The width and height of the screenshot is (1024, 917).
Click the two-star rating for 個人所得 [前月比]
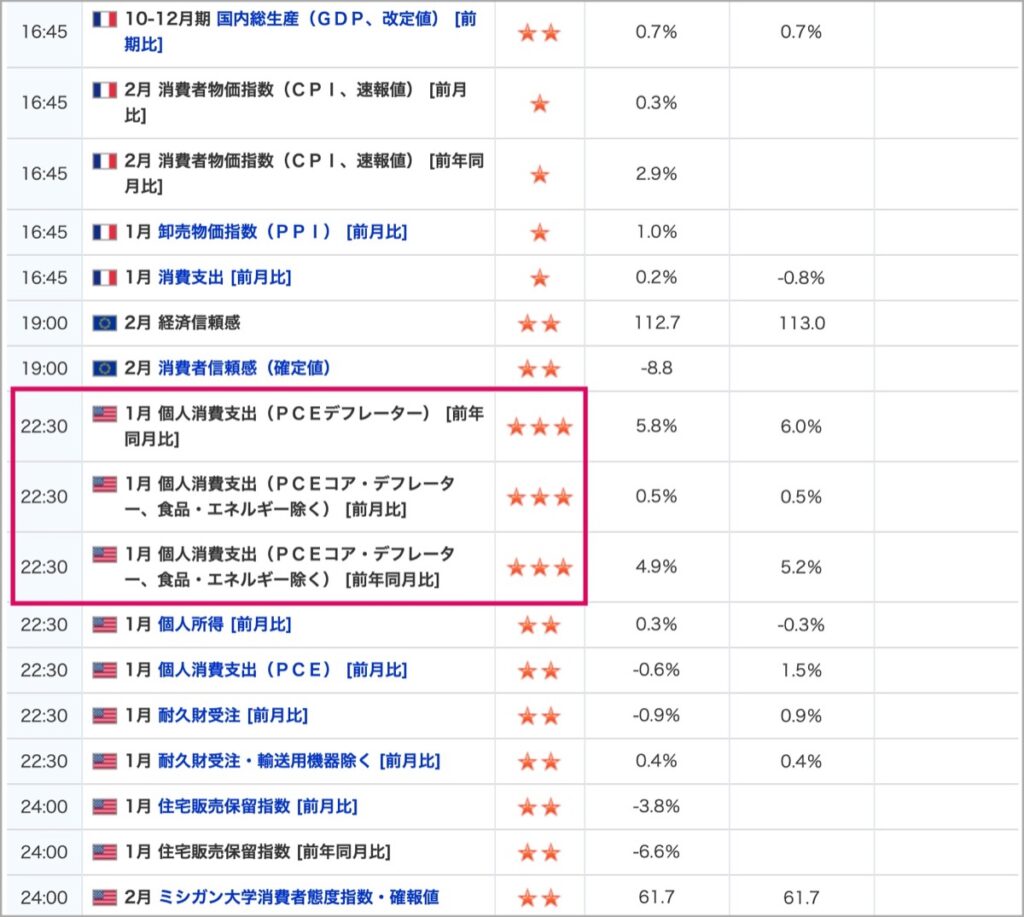click(539, 626)
